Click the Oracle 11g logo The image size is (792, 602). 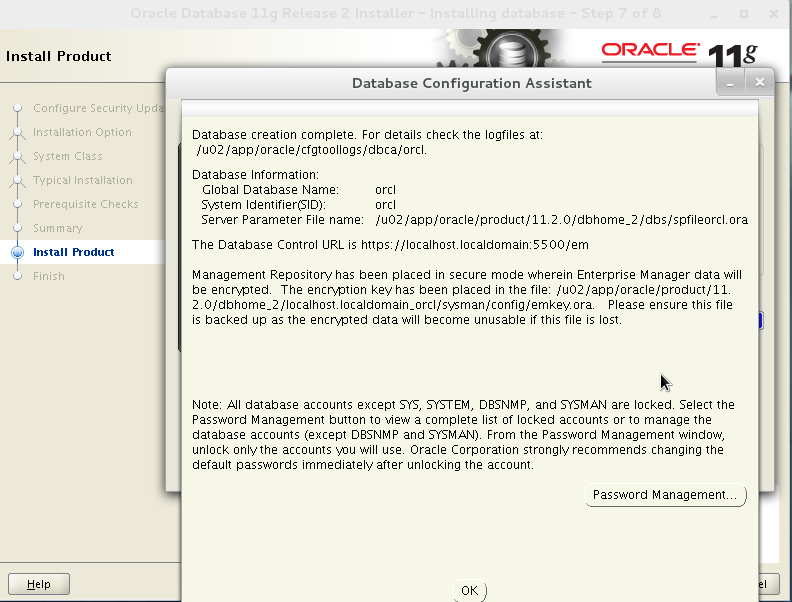[x=679, y=53]
